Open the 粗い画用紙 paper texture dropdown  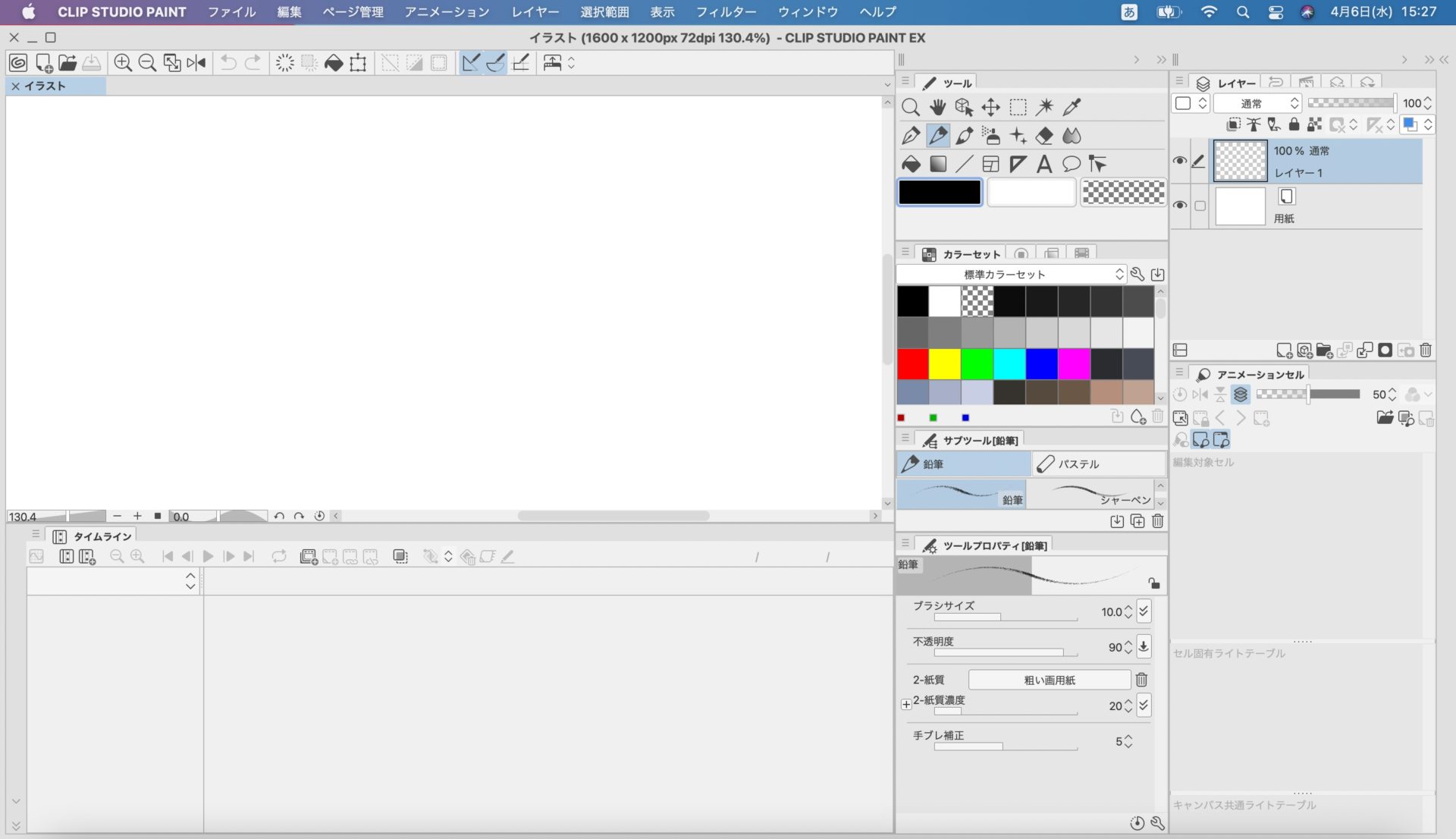pyautogui.click(x=1049, y=680)
